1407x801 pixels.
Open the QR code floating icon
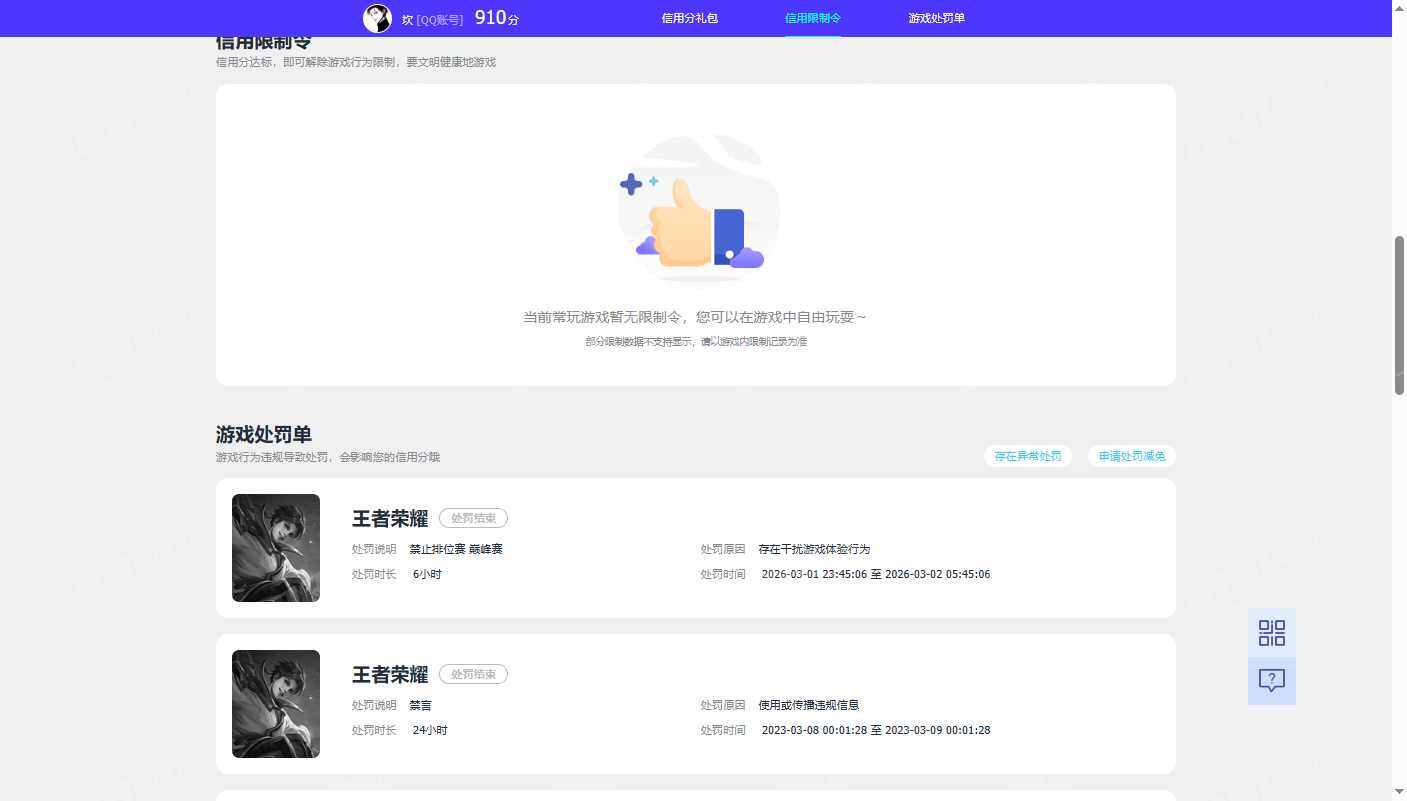(x=1272, y=633)
